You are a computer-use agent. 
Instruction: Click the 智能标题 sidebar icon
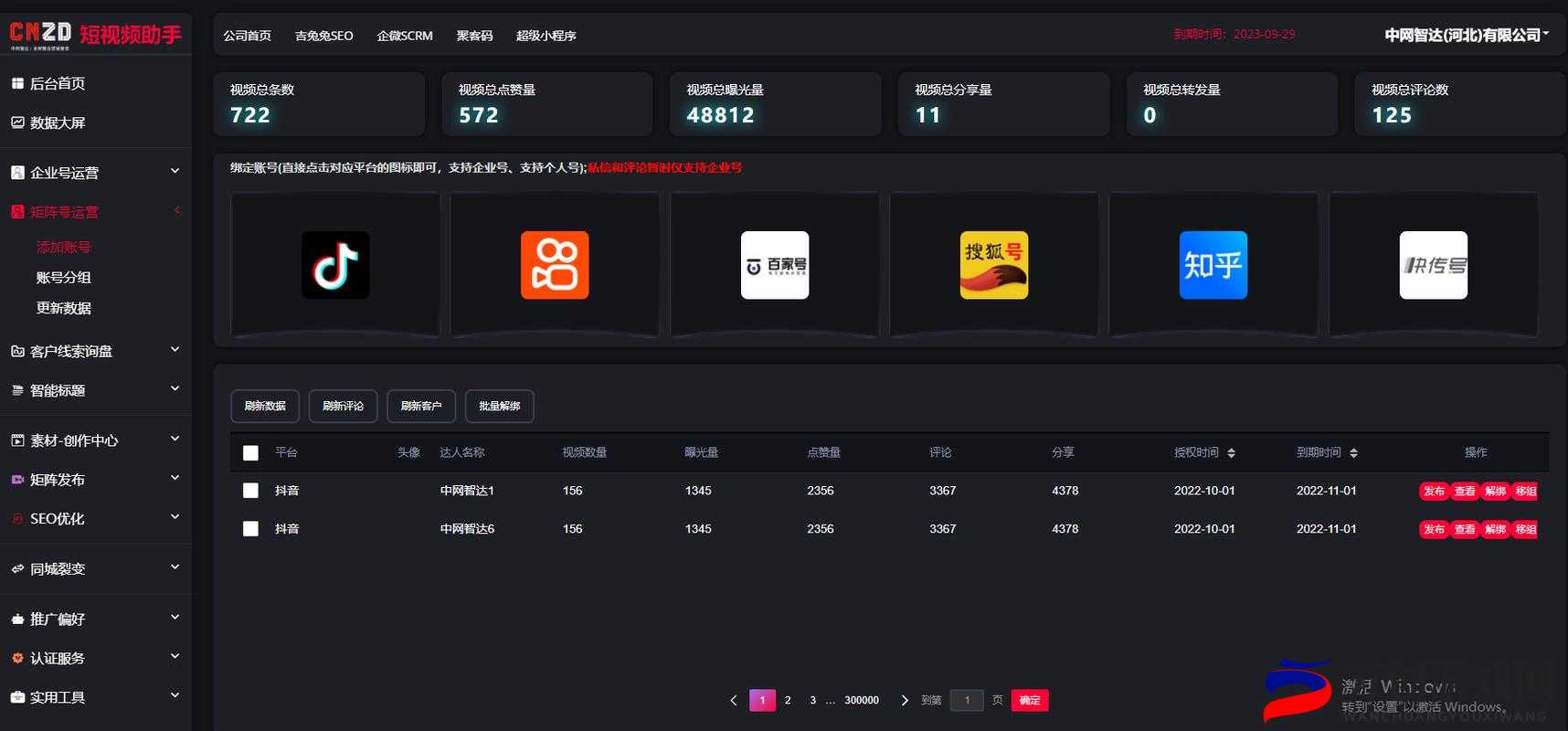17,390
